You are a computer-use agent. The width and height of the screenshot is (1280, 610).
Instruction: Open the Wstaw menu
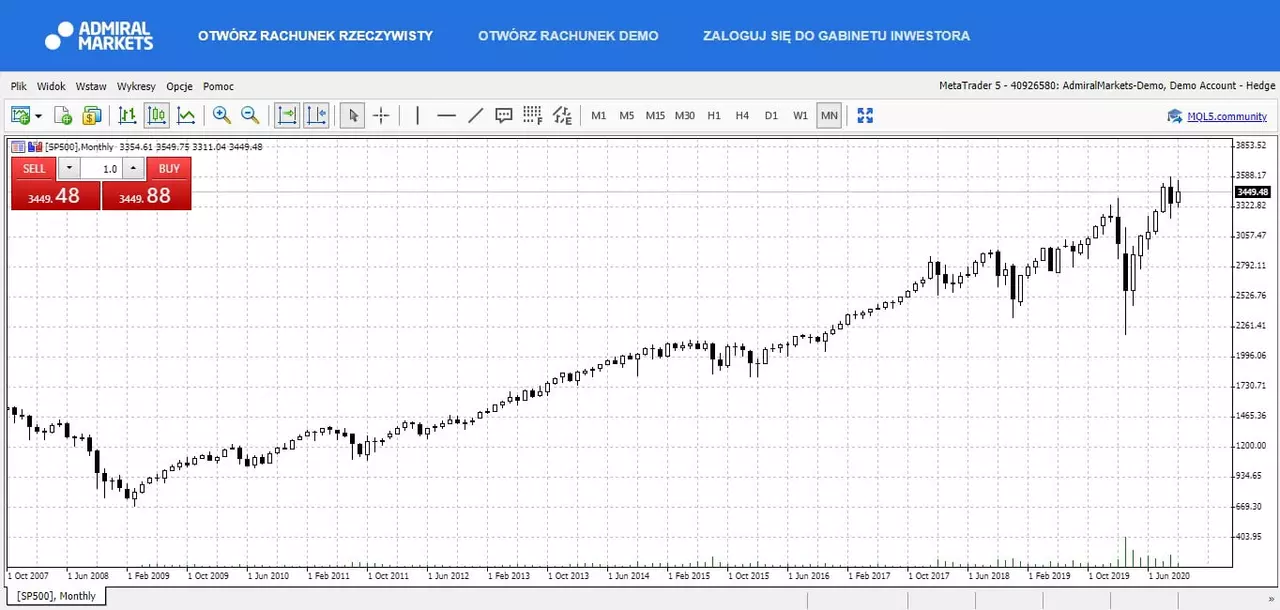(91, 87)
